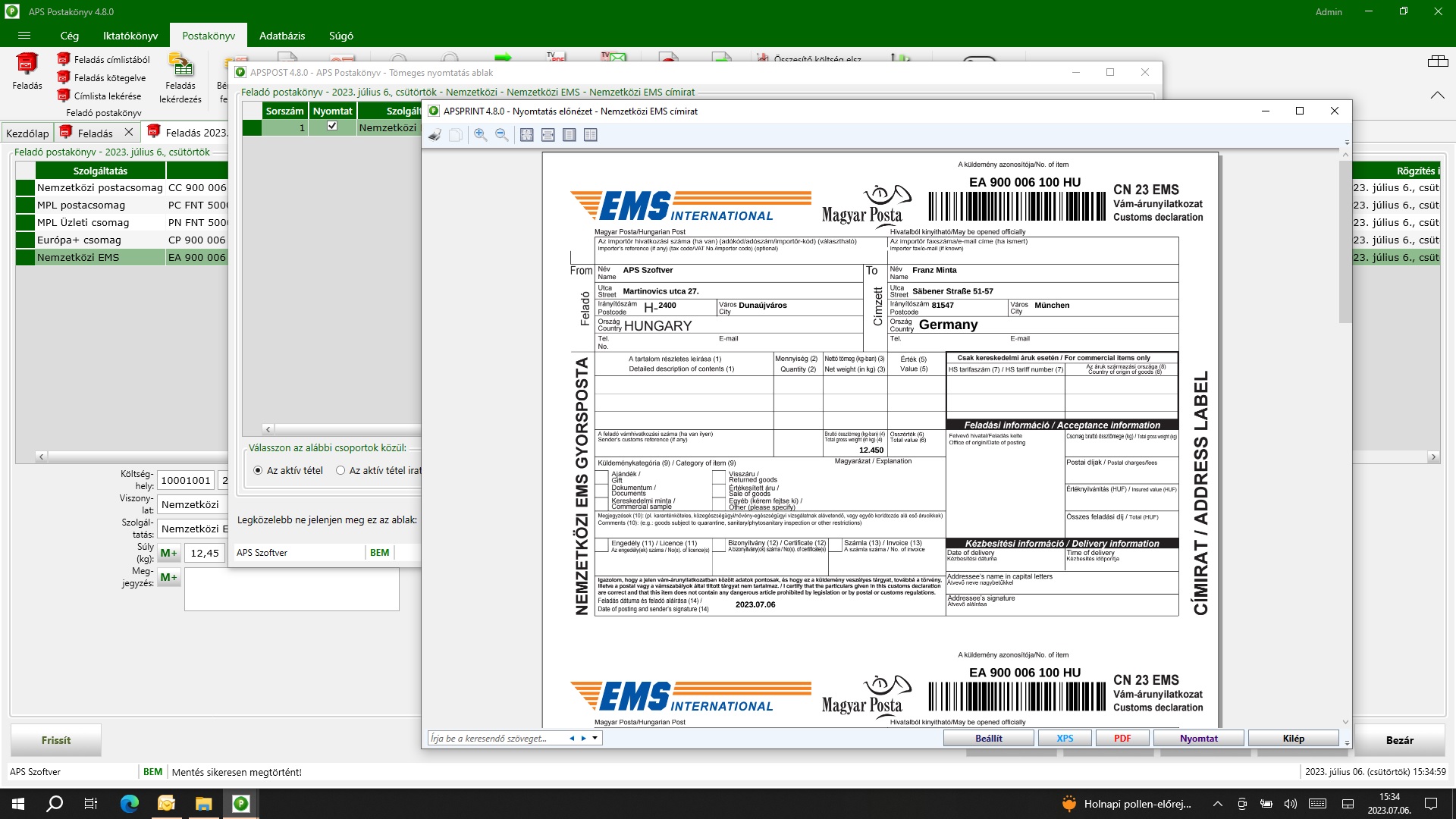This screenshot has width=1456, height=819.
Task: Go to next search result arrow
Action: click(583, 739)
